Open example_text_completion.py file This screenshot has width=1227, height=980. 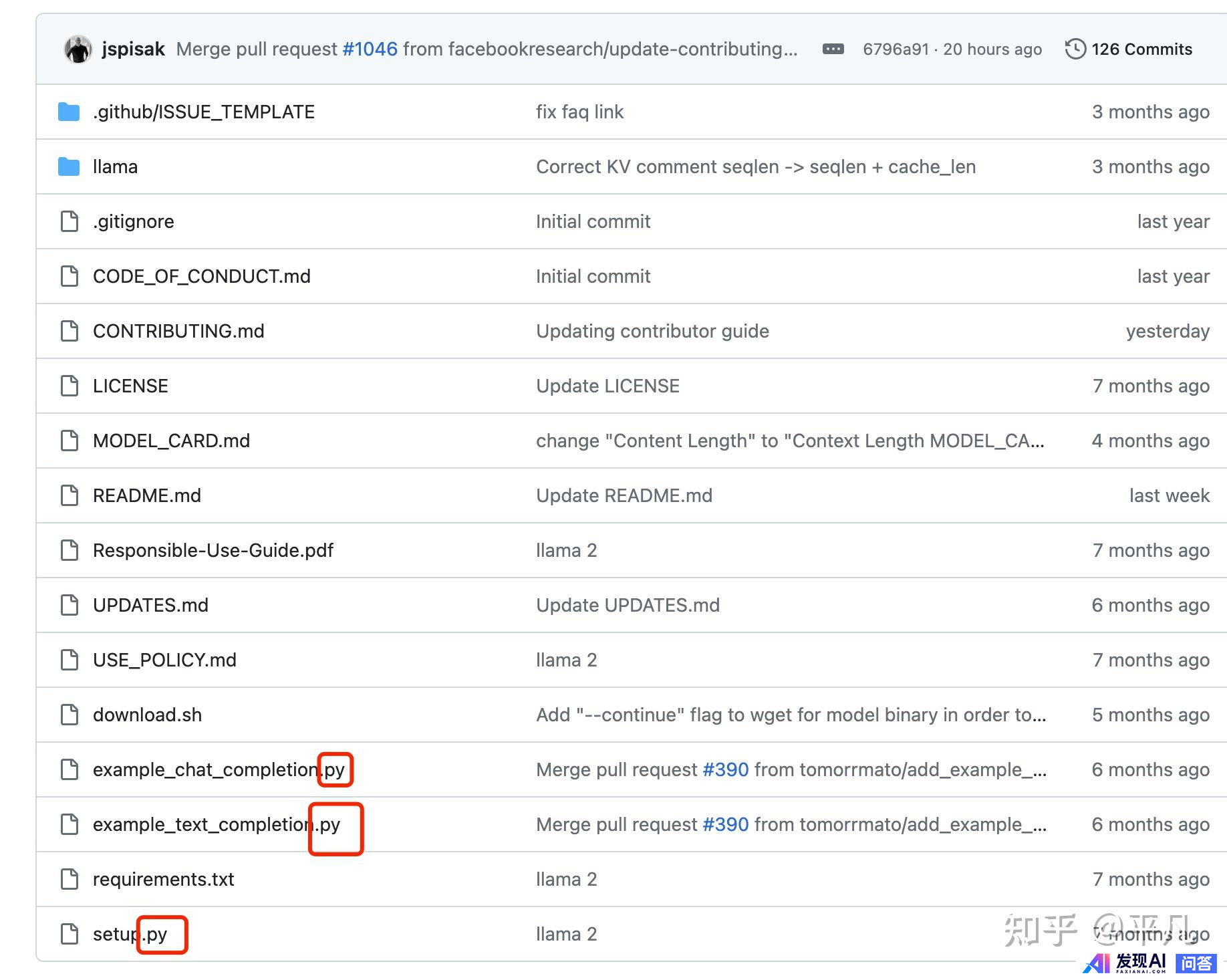217,824
